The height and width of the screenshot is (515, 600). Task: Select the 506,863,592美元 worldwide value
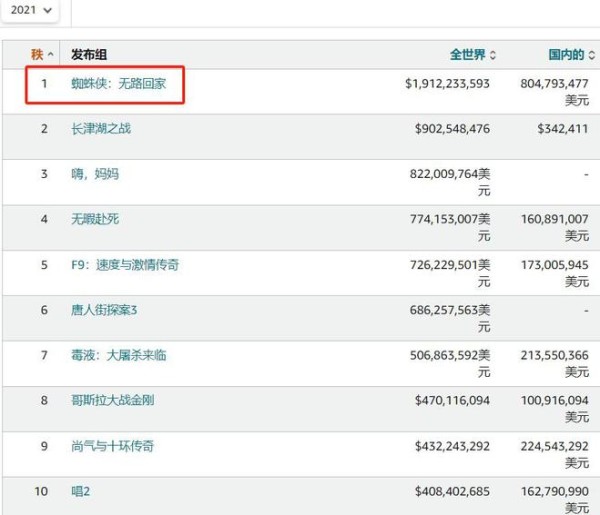point(450,363)
